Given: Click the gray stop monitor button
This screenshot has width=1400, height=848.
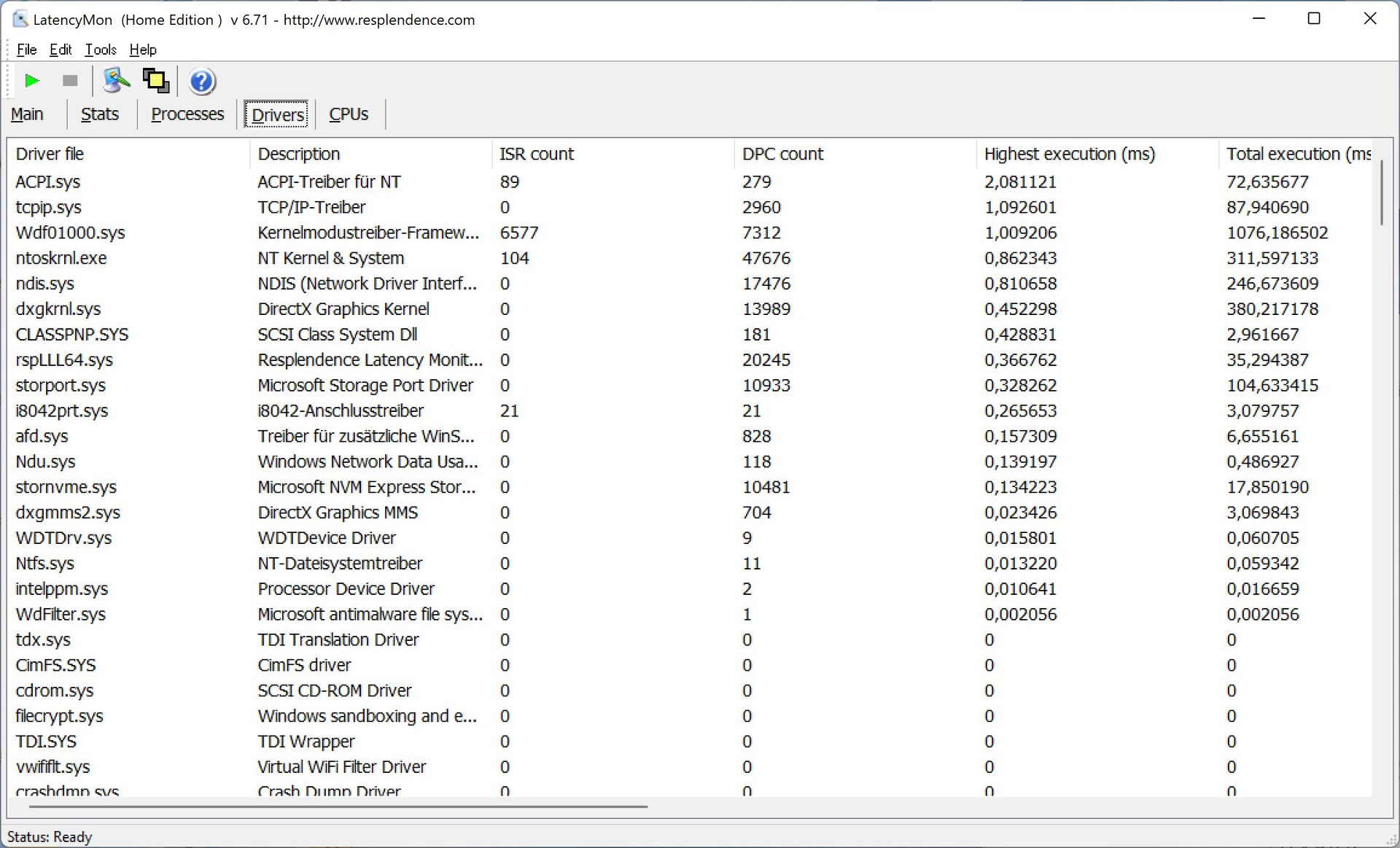Looking at the screenshot, I should point(70,81).
